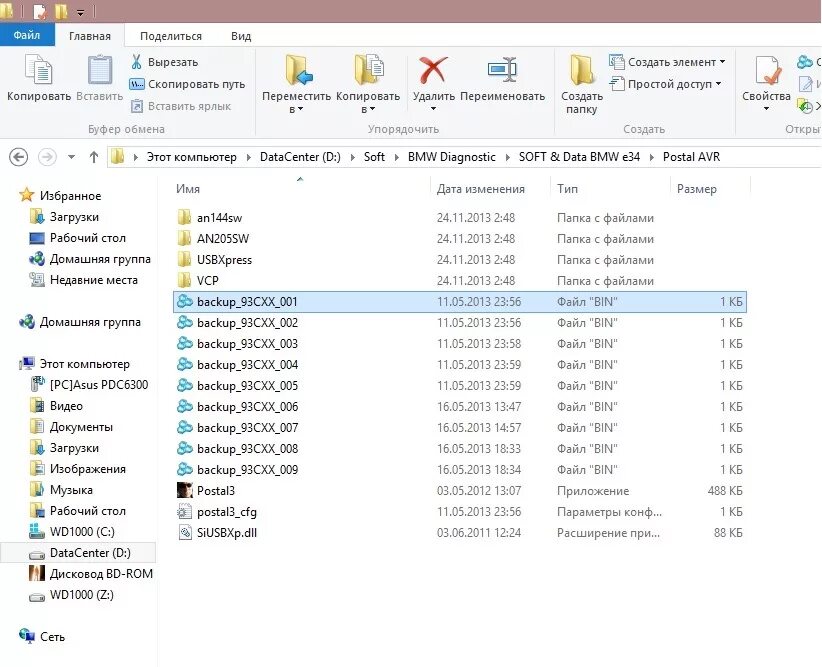Viewport: 822px width, 667px height.
Task: Click the Rename icon
Action: click(x=502, y=70)
